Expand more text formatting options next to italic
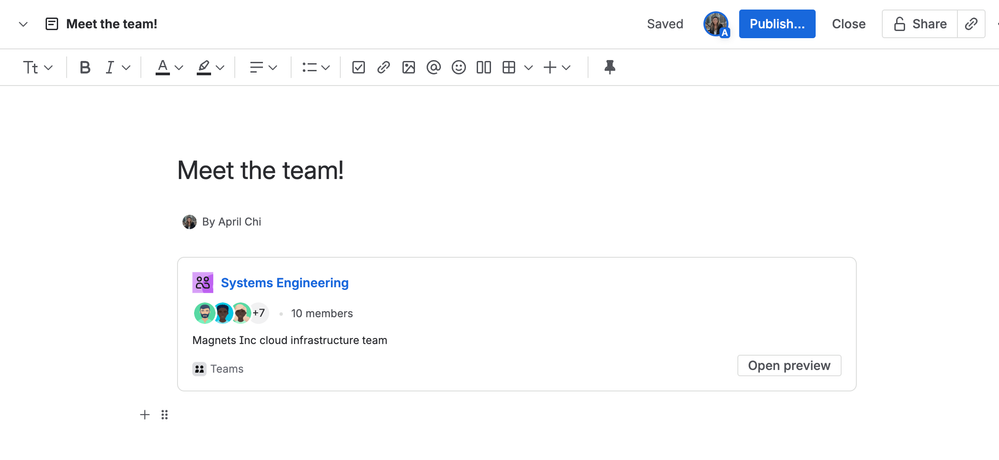Screen dimensions: 999x460 [126, 68]
